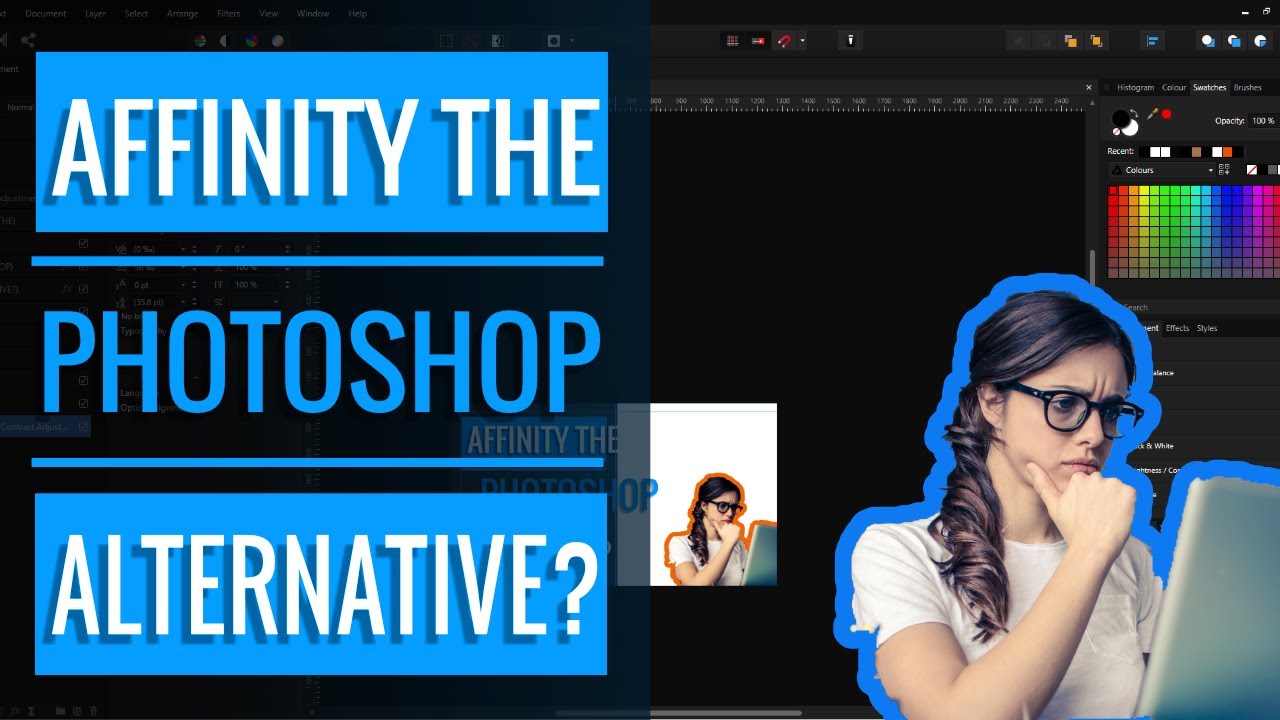Viewport: 1280px width, 720px height.
Task: Apply Auto Colours toolbar icon
Action: [251, 41]
